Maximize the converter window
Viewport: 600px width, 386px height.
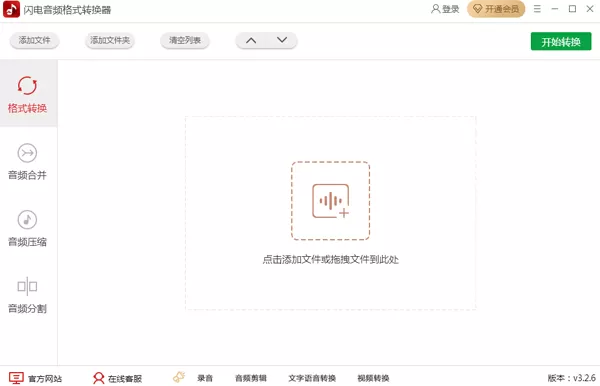572,9
